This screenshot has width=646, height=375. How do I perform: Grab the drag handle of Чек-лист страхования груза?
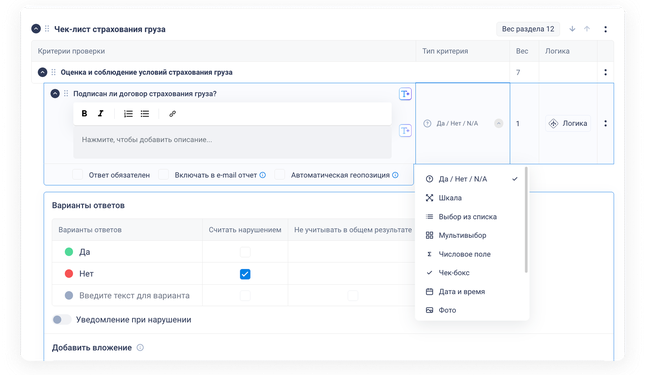point(47,29)
